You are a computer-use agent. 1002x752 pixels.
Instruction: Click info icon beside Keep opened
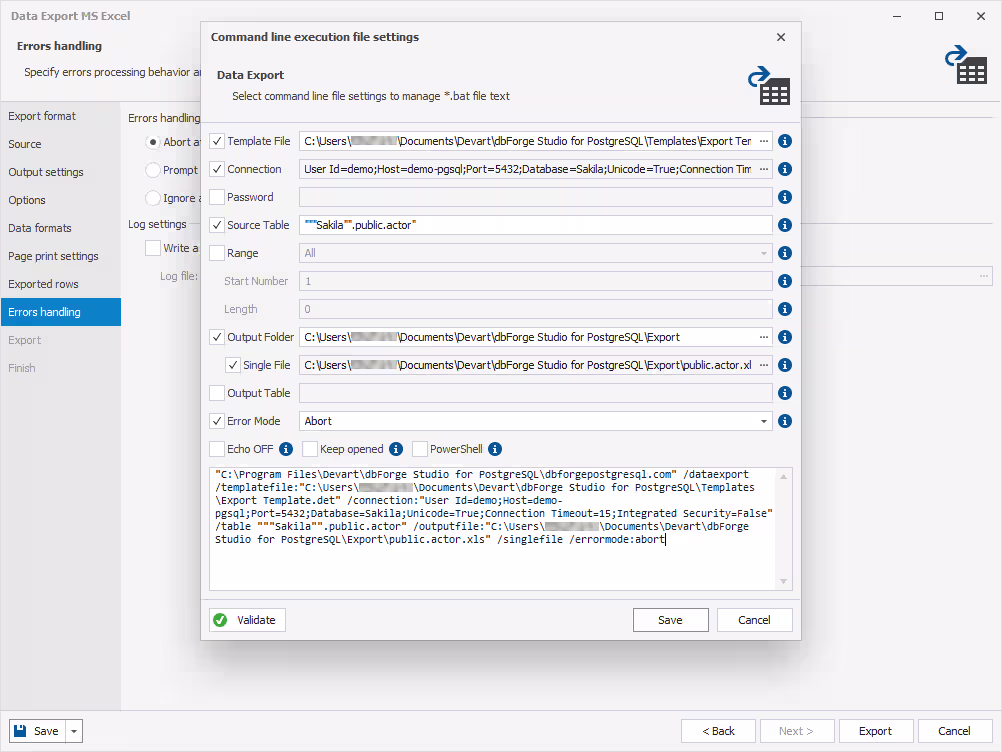click(396, 449)
